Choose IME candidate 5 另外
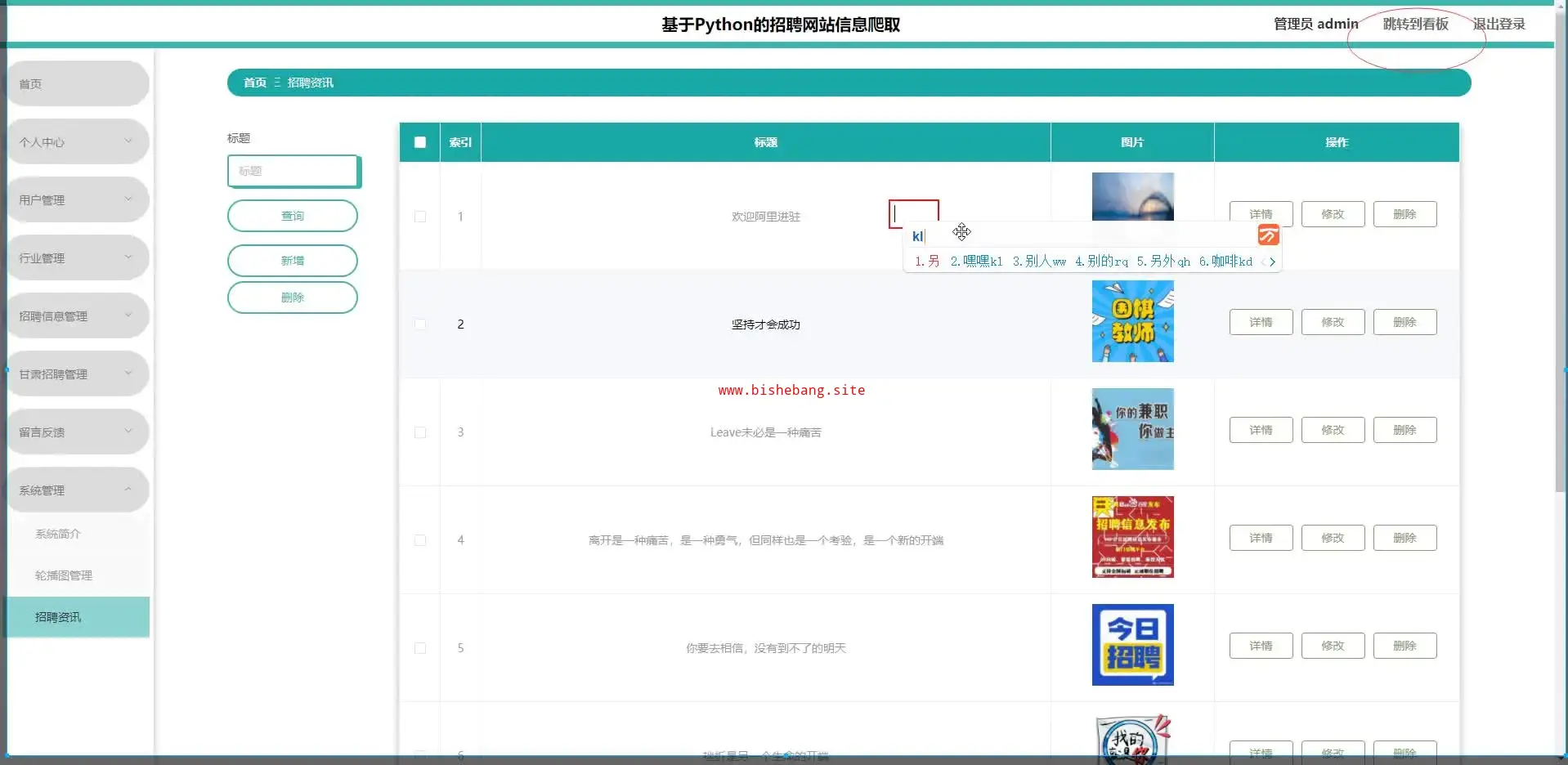 pos(1163,262)
